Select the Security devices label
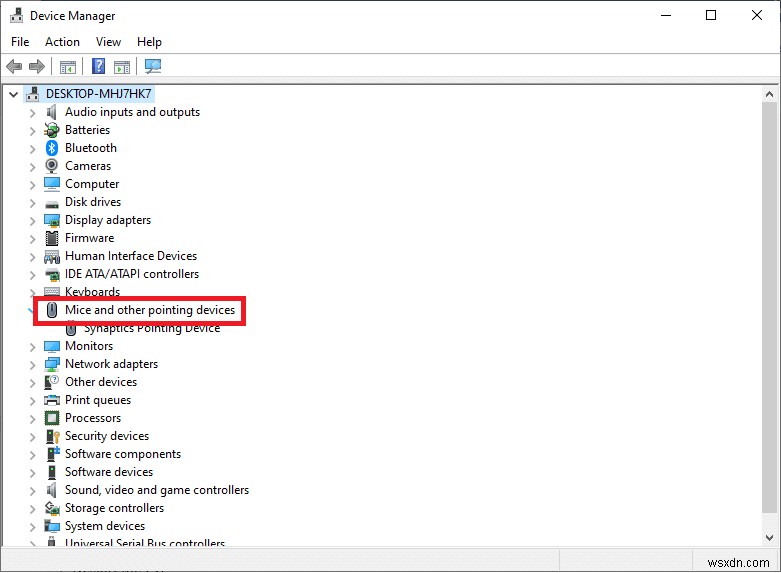The width and height of the screenshot is (781, 573). (107, 436)
